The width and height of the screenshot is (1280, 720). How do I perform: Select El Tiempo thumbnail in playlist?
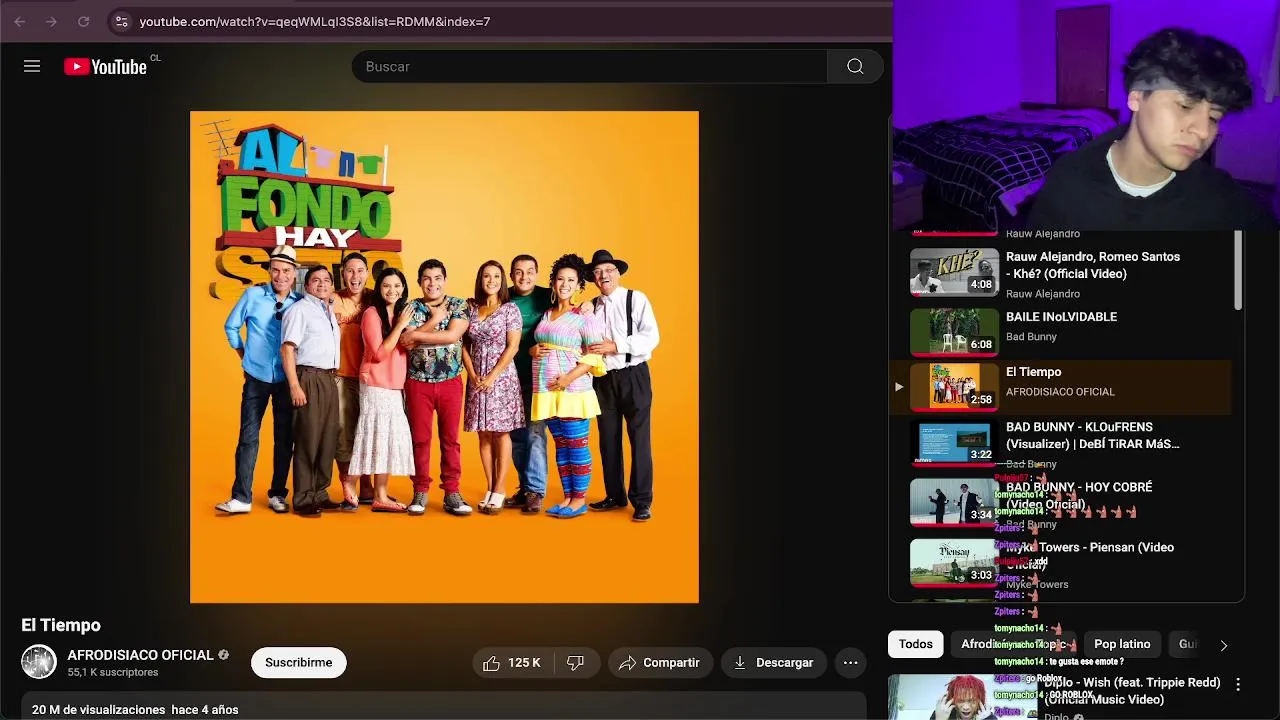pyautogui.click(x=954, y=387)
